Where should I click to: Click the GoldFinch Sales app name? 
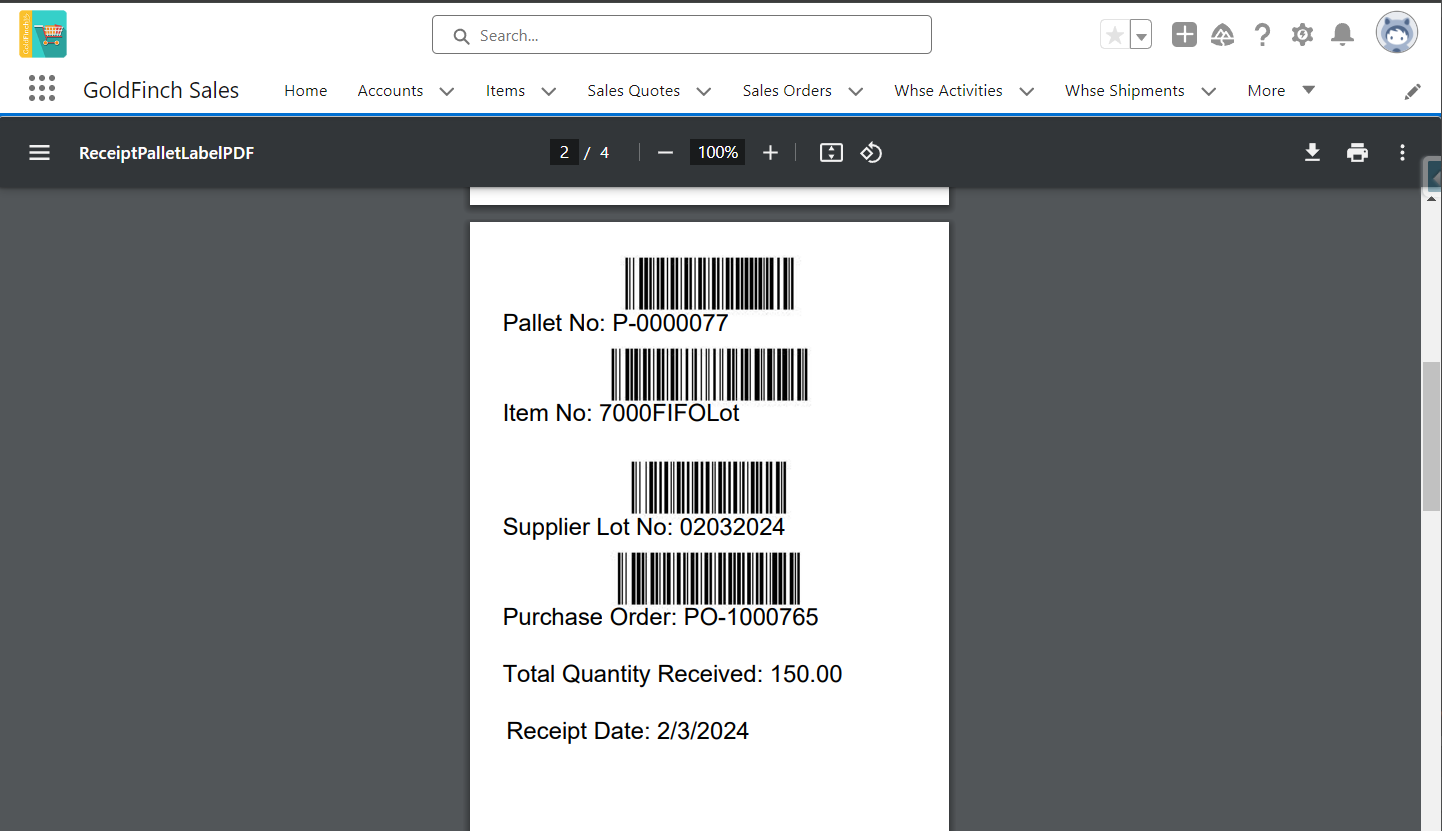tap(161, 90)
